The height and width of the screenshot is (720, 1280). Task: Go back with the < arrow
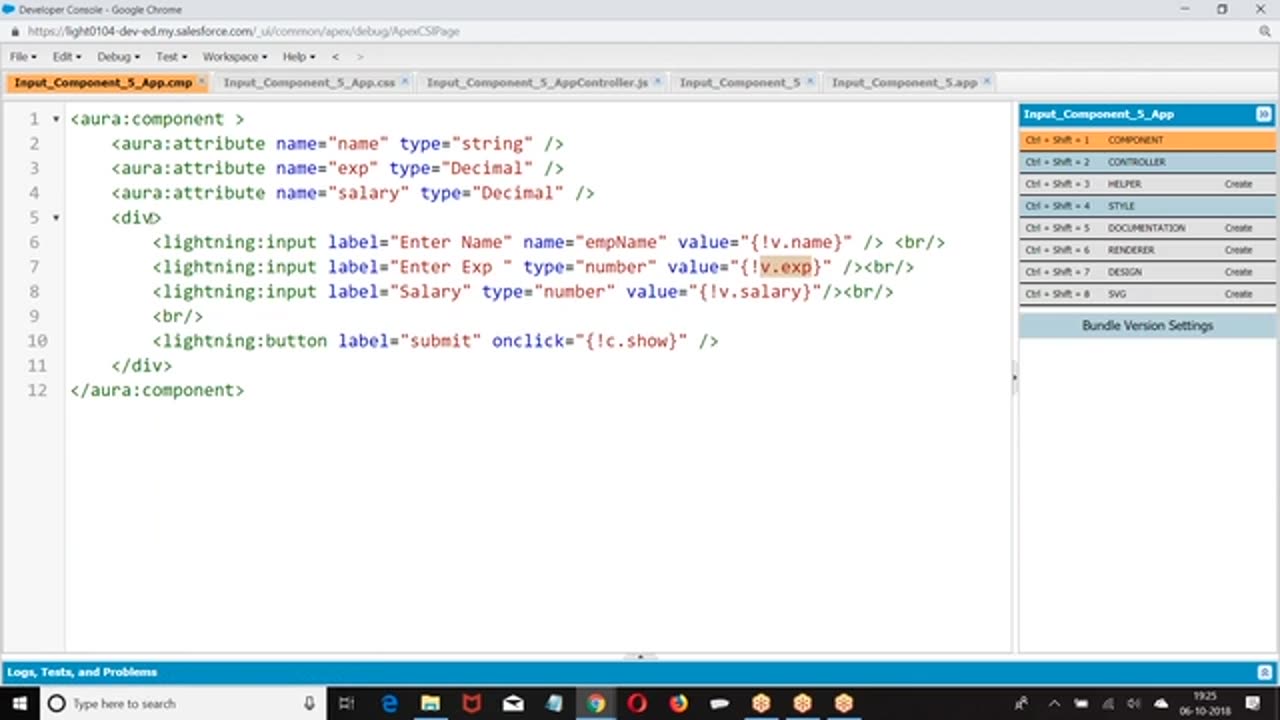[x=335, y=57]
